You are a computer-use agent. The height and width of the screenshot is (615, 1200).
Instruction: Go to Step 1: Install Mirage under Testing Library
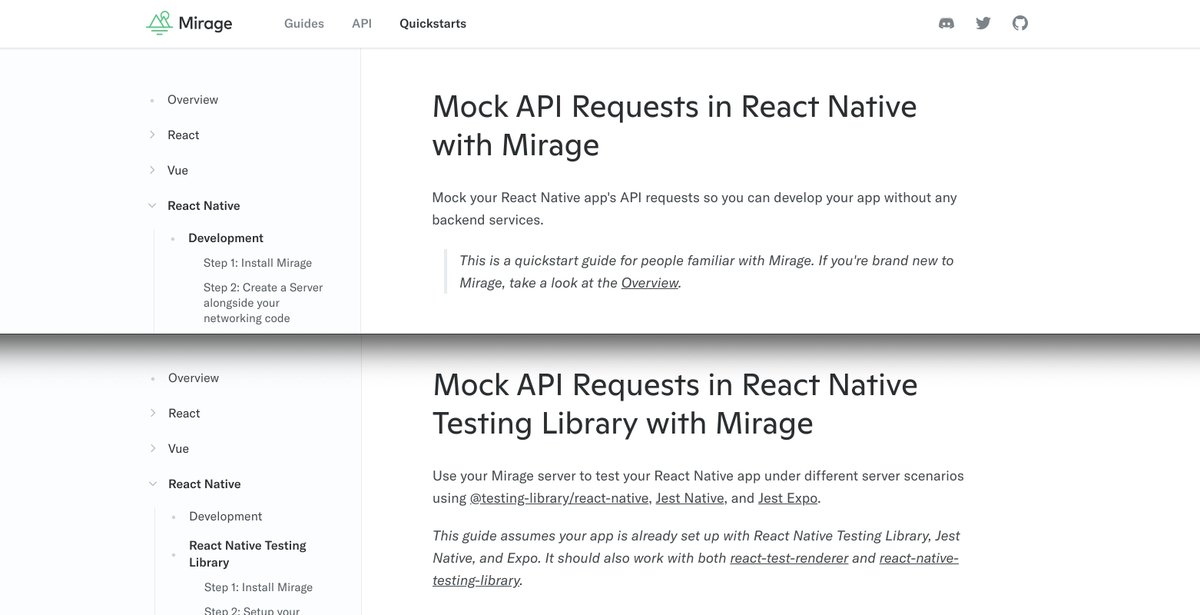point(258,587)
